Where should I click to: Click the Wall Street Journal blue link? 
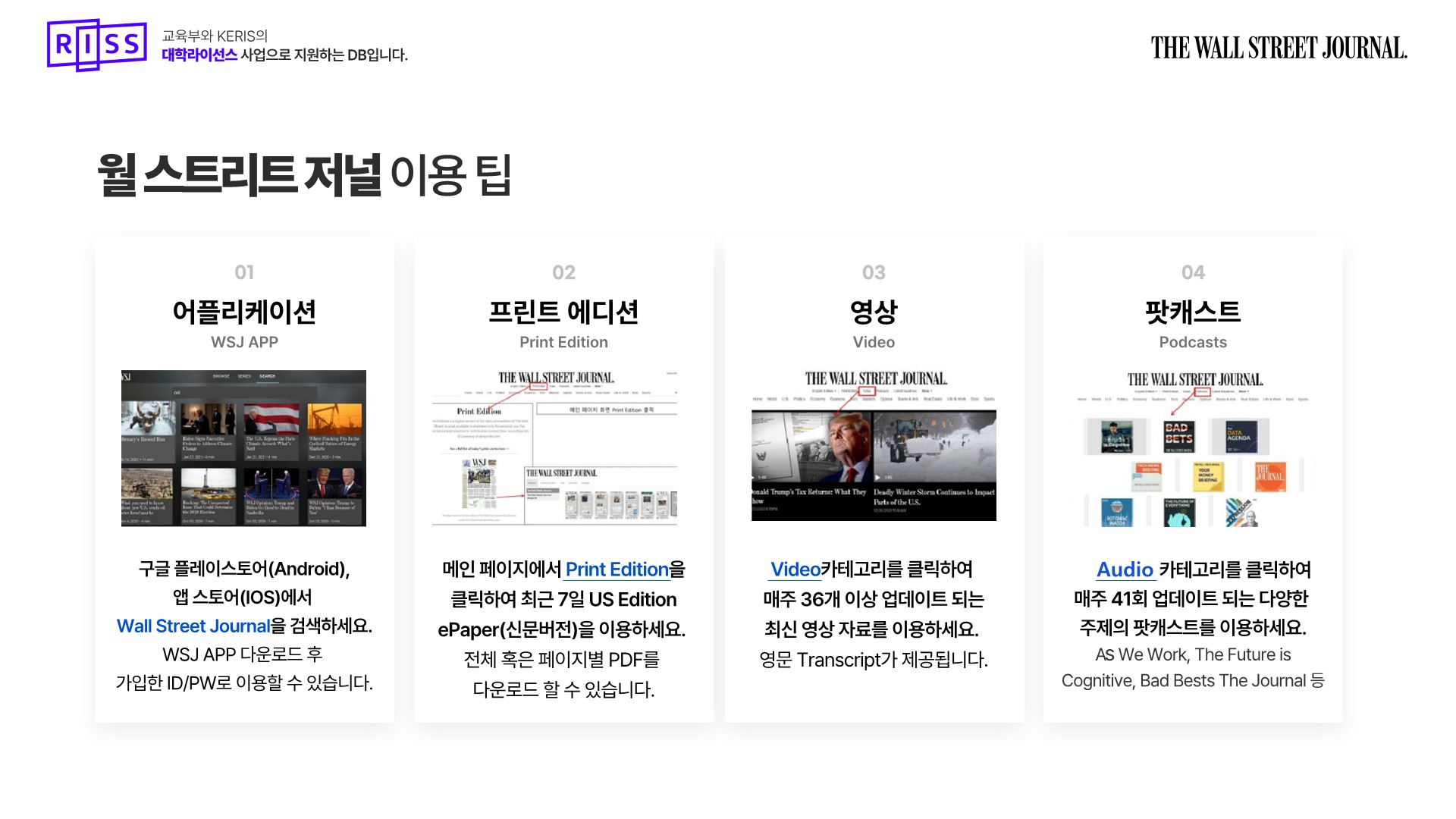pyautogui.click(x=193, y=626)
